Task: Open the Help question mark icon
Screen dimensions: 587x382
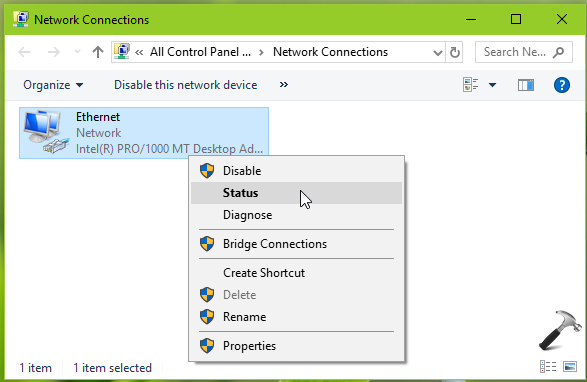Action: pos(562,85)
